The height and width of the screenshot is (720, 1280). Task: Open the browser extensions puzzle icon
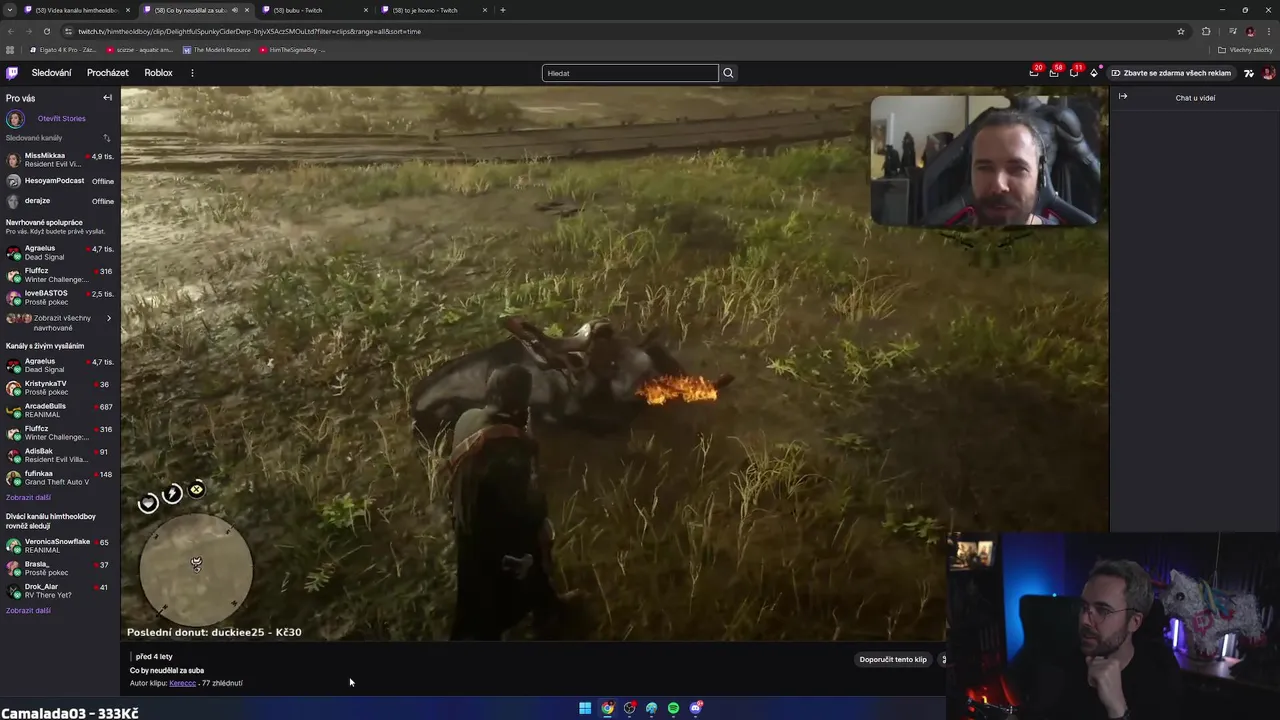click(x=1206, y=31)
